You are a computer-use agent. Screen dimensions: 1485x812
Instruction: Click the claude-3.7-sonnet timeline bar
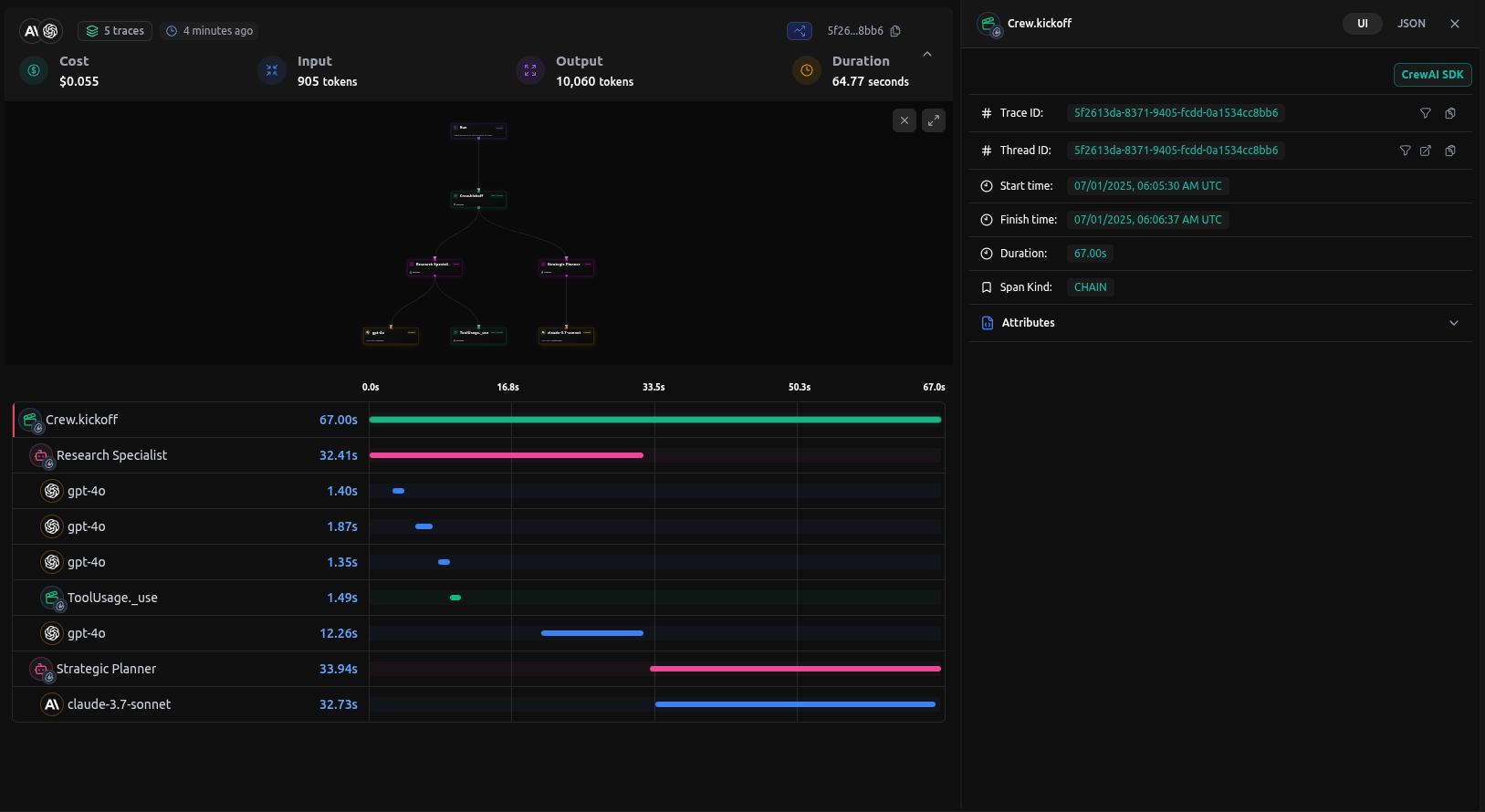794,704
